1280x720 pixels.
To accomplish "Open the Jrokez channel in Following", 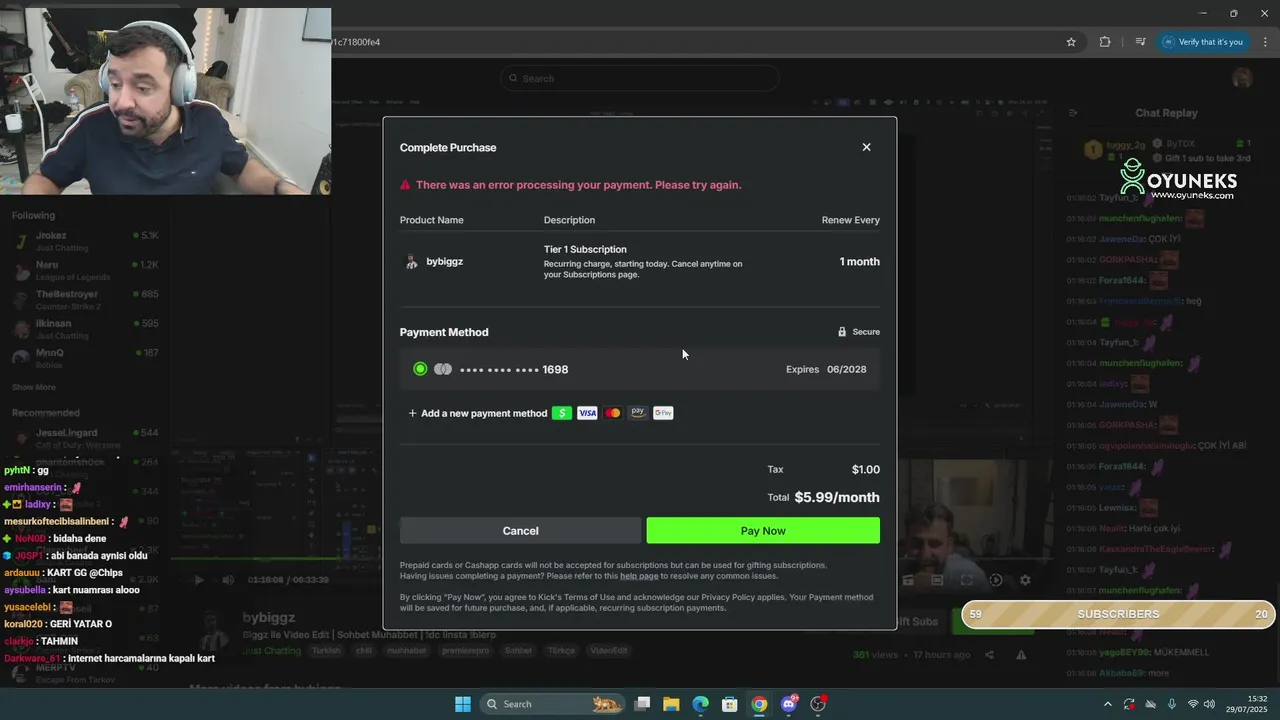I will tap(85, 241).
